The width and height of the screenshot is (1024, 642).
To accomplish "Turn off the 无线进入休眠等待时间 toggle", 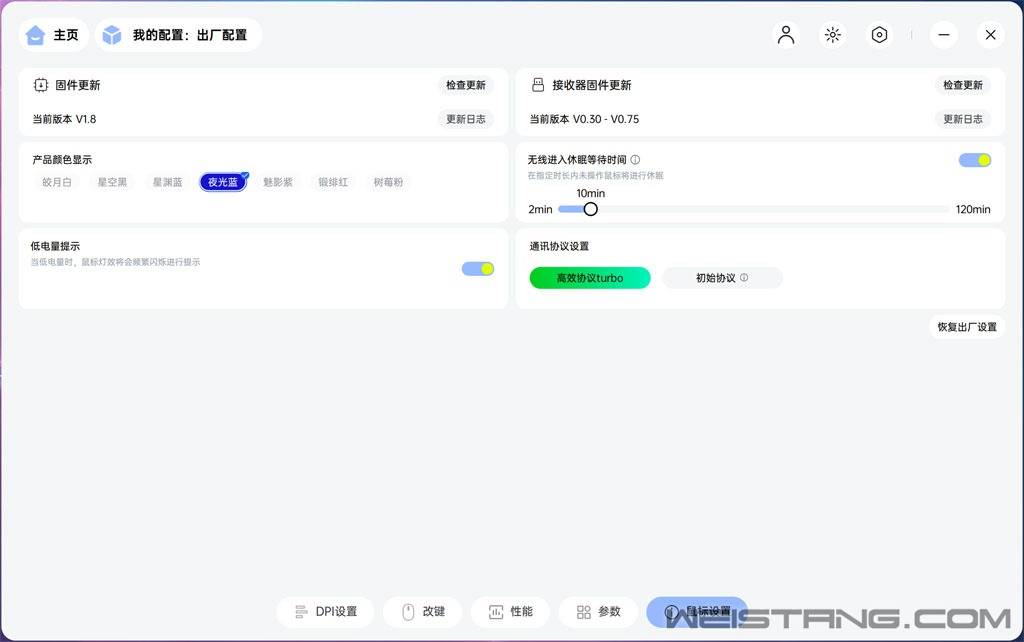I will (x=974, y=159).
